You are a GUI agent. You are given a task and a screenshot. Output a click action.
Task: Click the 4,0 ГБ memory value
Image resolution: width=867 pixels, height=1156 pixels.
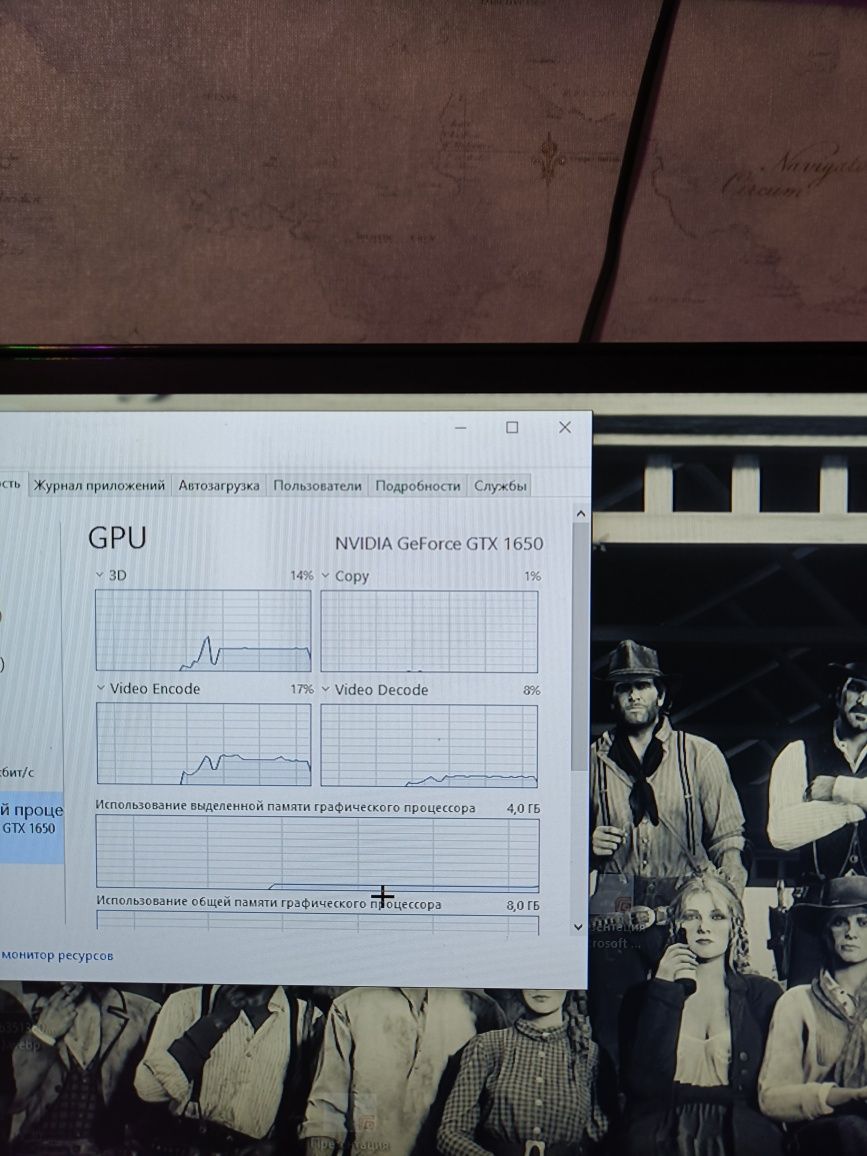tap(523, 808)
